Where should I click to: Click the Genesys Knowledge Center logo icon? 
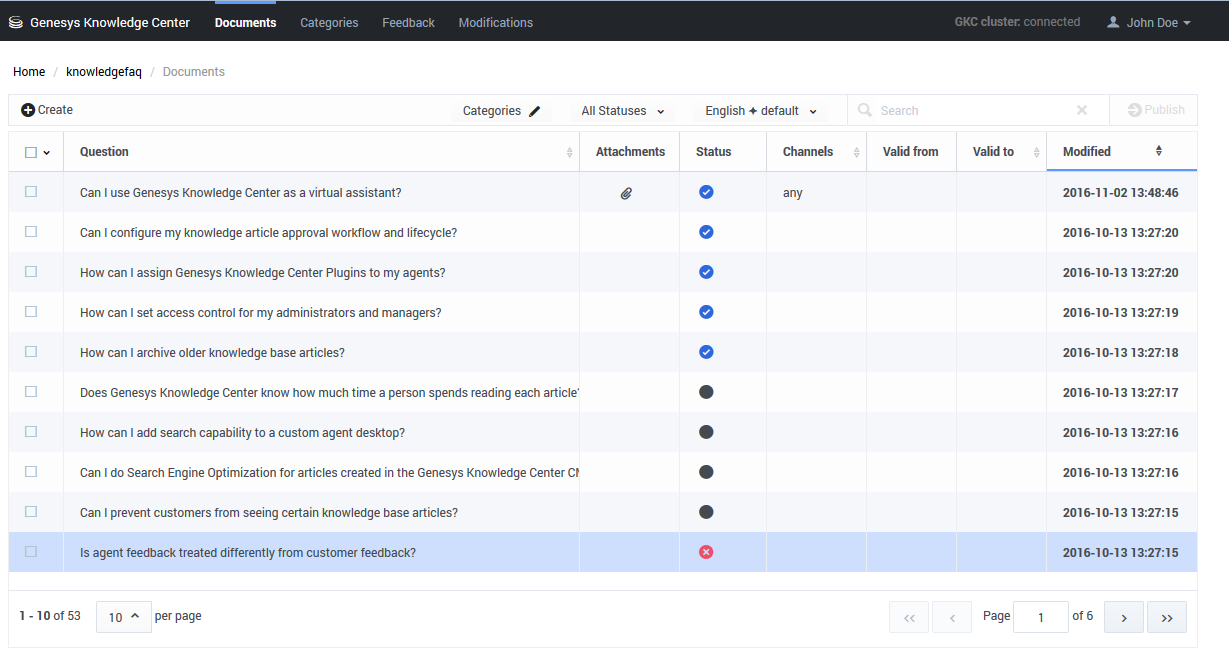click(x=16, y=23)
